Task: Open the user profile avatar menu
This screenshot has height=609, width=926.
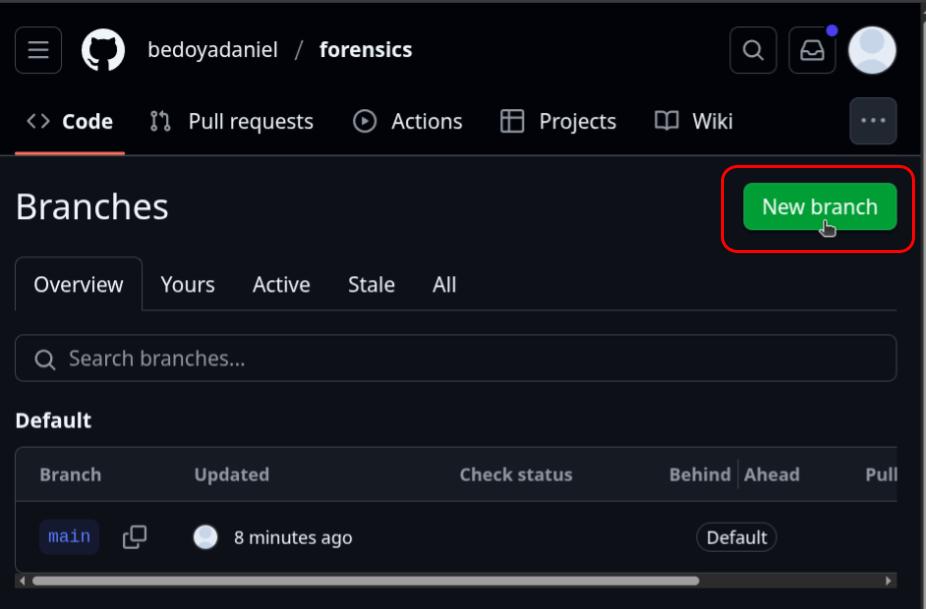Action: click(872, 50)
